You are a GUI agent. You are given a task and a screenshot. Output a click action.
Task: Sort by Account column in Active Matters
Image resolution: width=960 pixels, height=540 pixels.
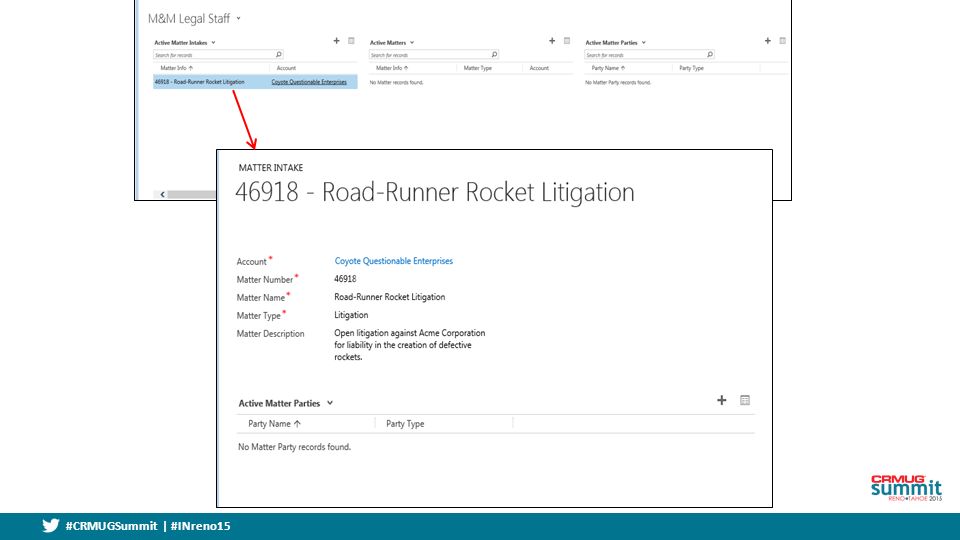[x=539, y=68]
